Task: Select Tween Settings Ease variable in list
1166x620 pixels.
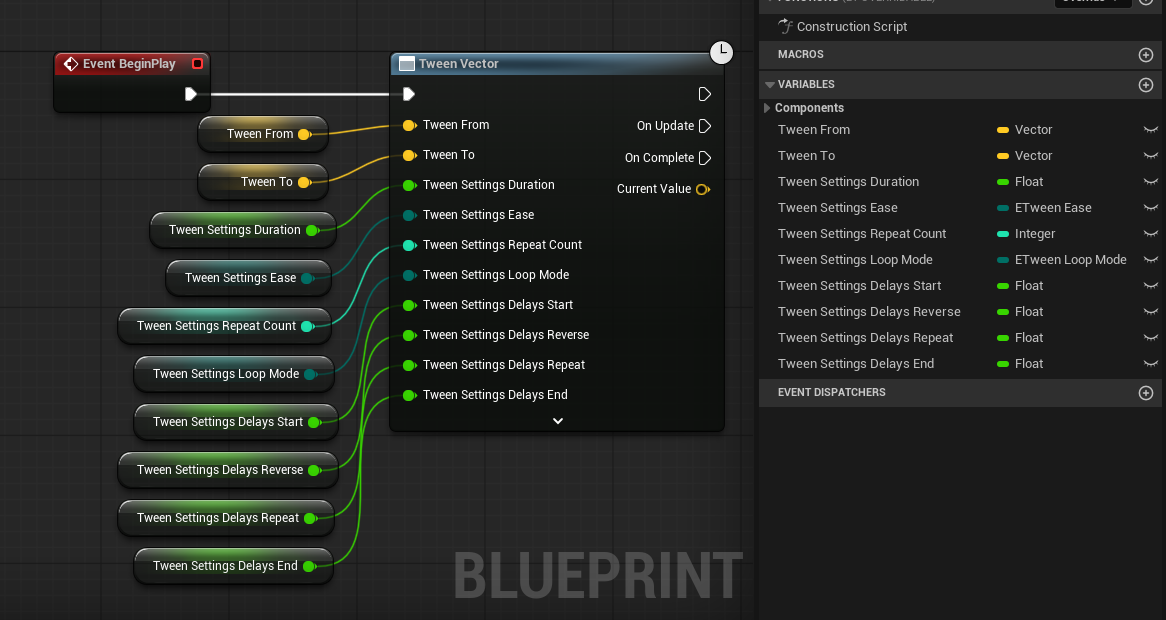Action: click(x=837, y=207)
